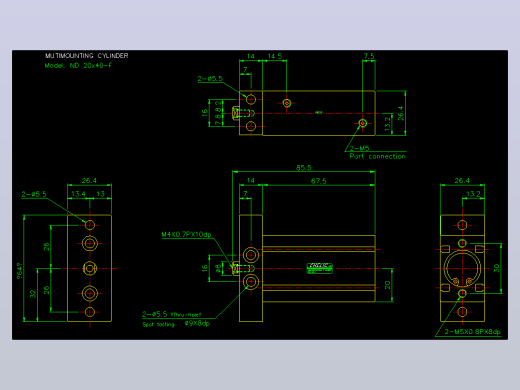Click the 13.4 dimension value
The image size is (520, 390).
click(78, 194)
